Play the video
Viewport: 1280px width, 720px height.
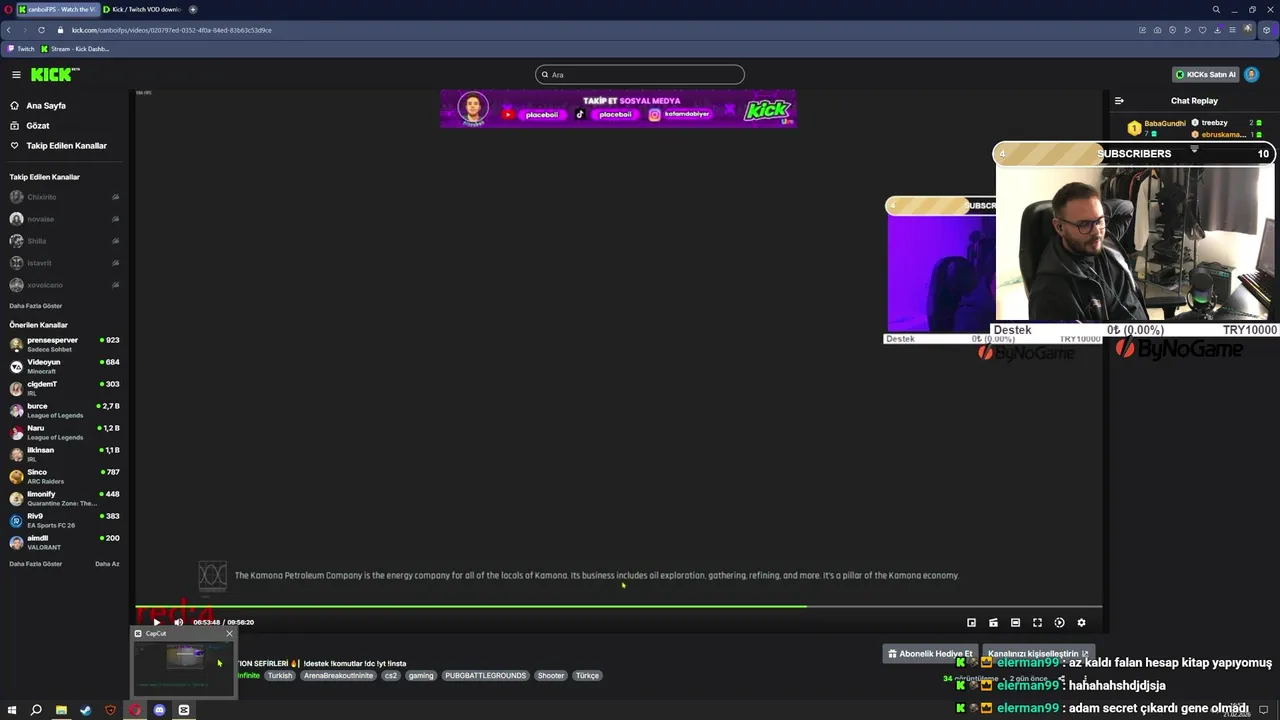pos(156,622)
